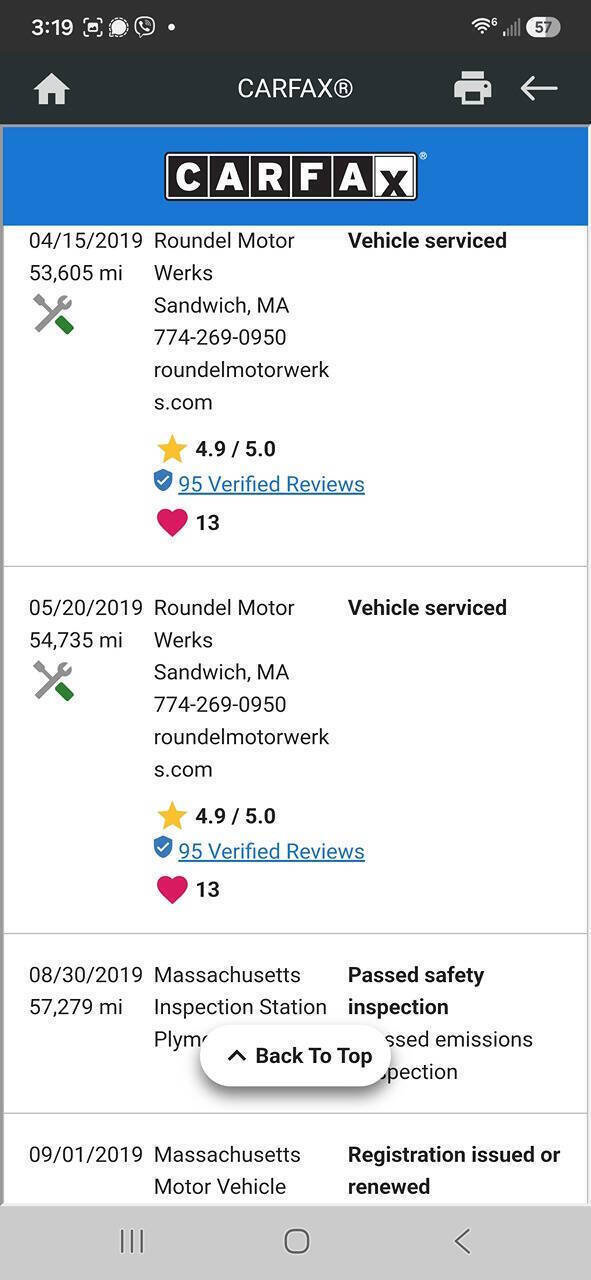The image size is (591, 1280).
Task: Tap the Android home navigation button
Action: pos(297,1241)
